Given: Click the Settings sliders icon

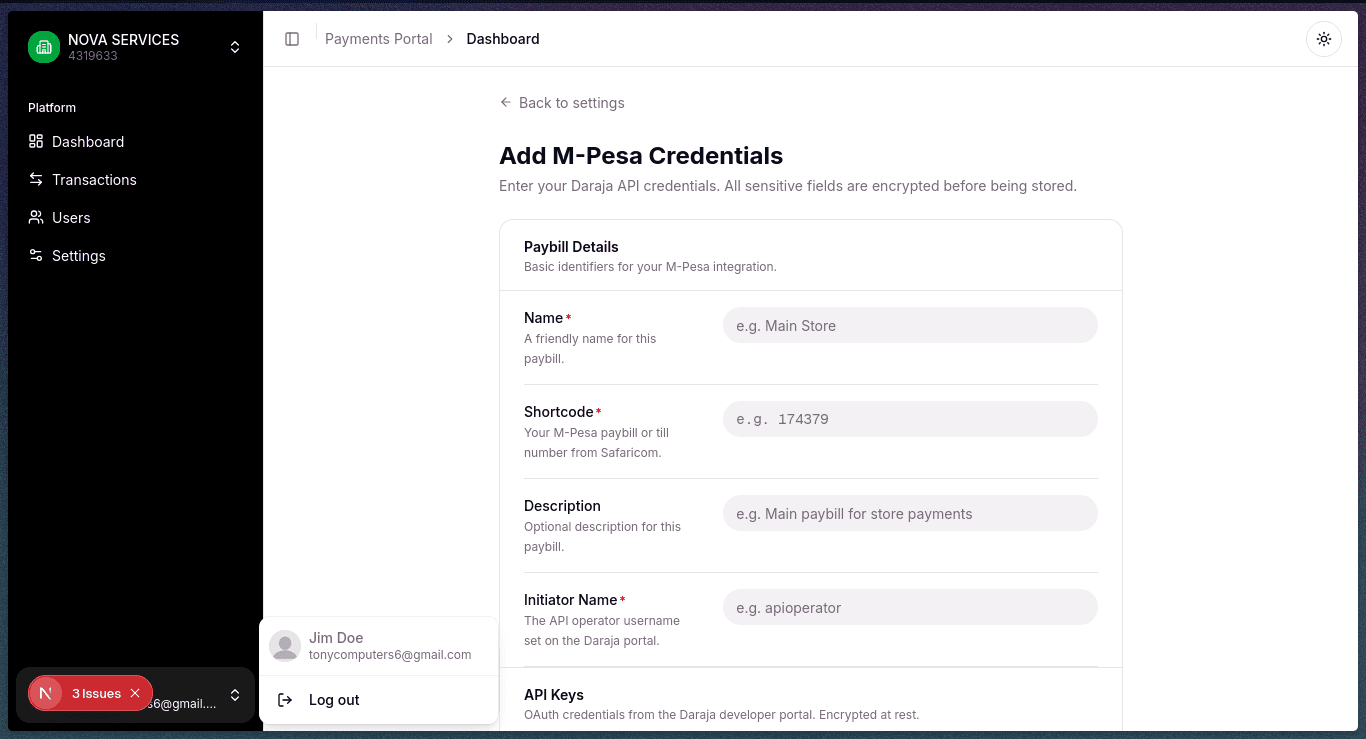Looking at the screenshot, I should point(36,255).
